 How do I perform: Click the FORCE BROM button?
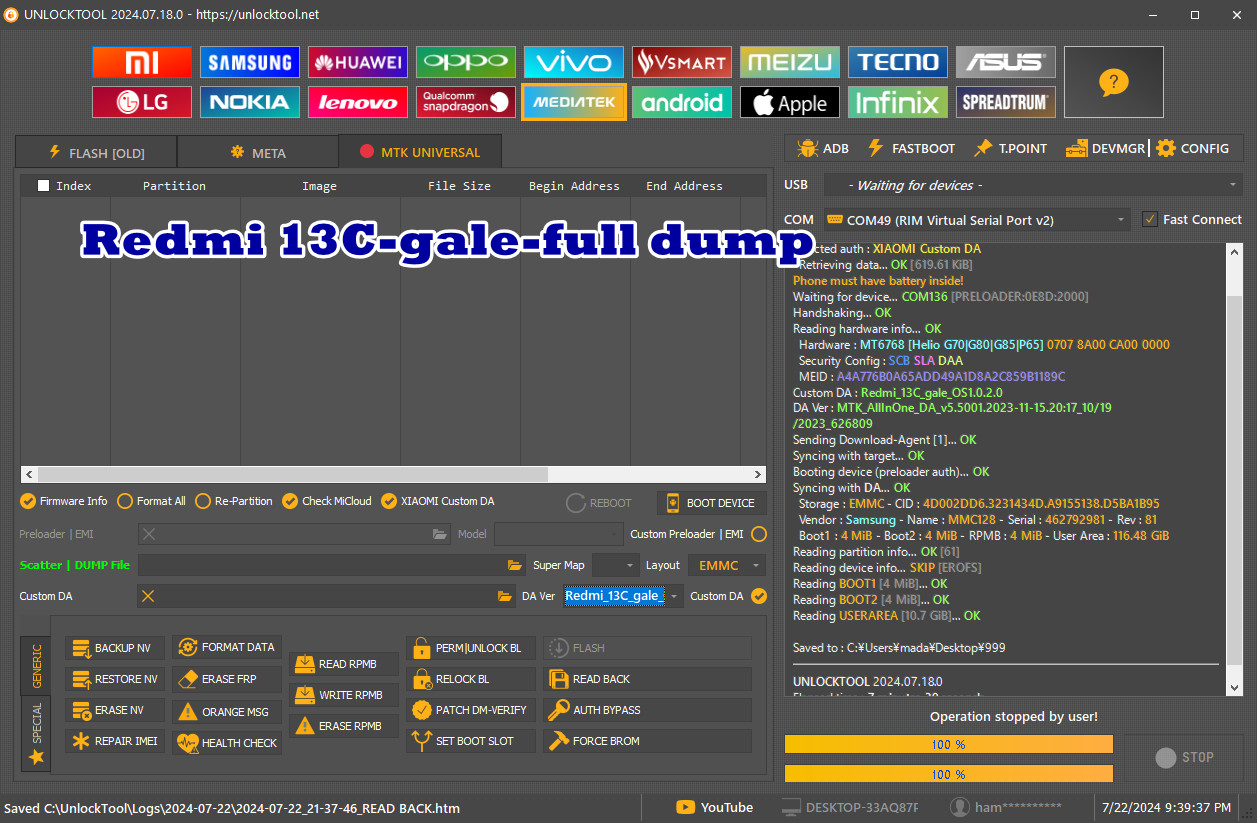647,741
